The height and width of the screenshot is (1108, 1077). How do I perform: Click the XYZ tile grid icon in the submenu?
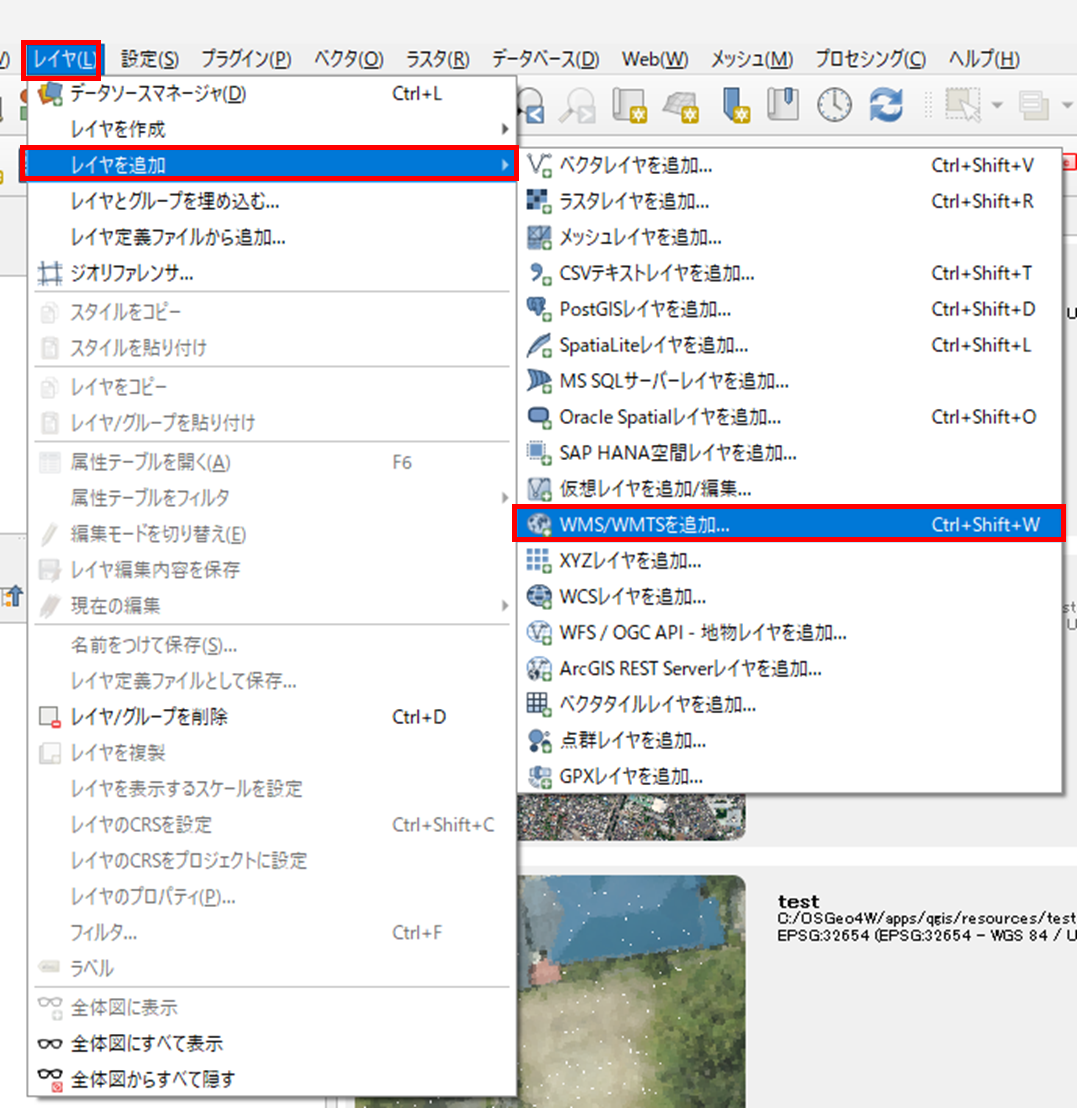(538, 561)
